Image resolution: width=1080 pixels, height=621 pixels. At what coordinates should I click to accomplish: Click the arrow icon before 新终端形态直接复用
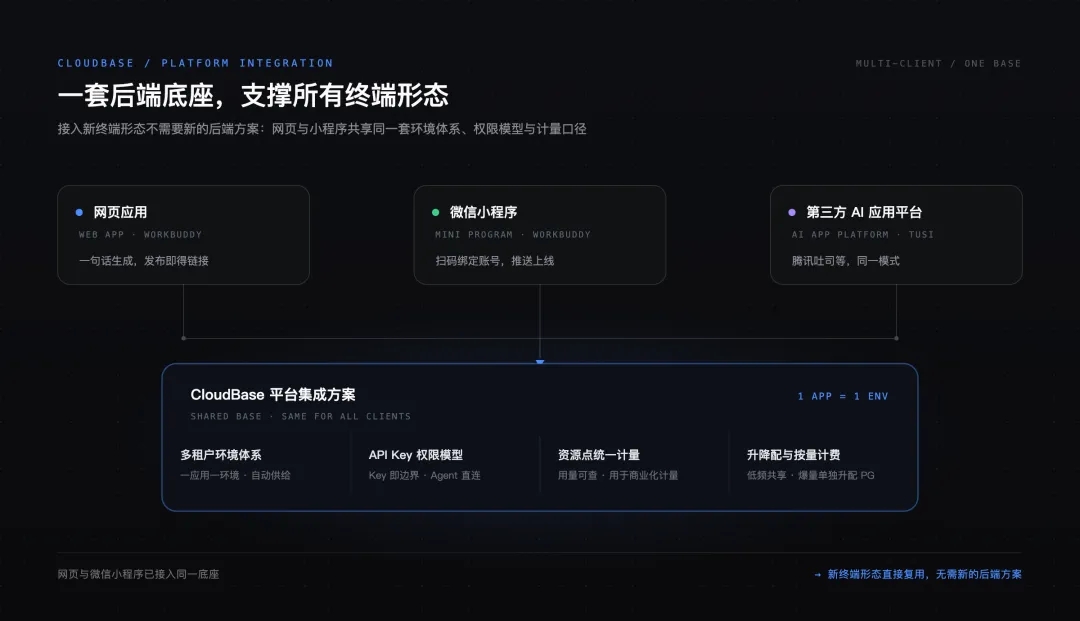(x=818, y=574)
